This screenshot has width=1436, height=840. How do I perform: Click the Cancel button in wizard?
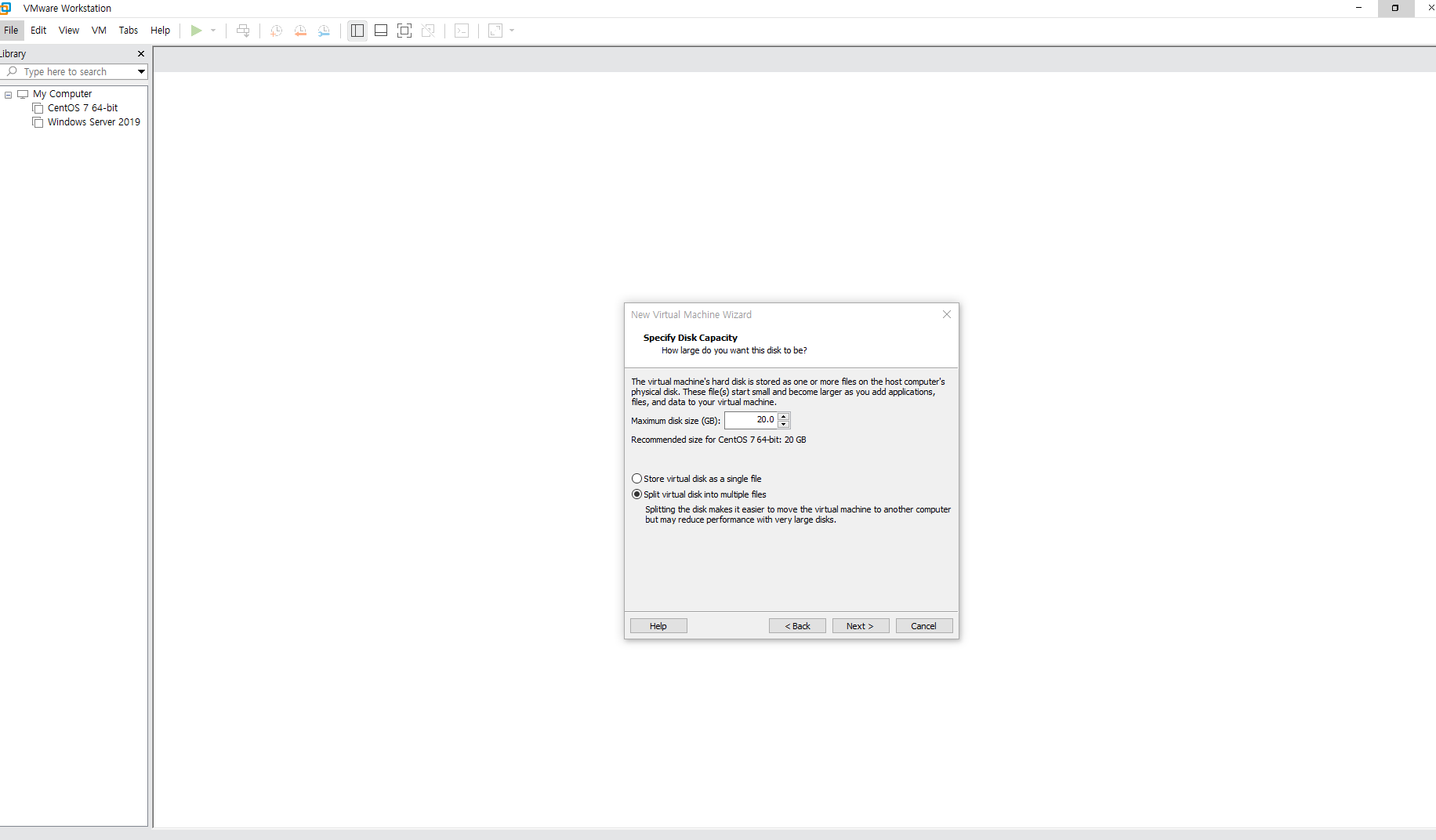tap(924, 626)
